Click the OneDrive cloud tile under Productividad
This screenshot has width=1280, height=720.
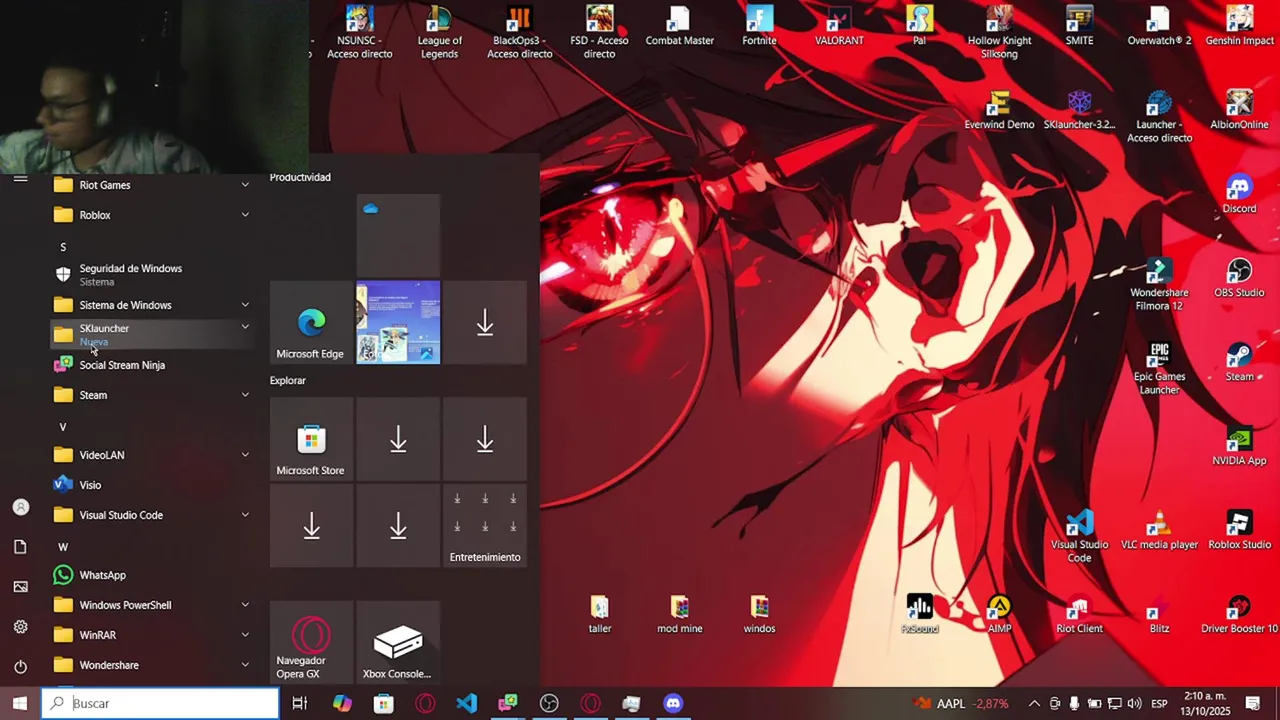[398, 235]
